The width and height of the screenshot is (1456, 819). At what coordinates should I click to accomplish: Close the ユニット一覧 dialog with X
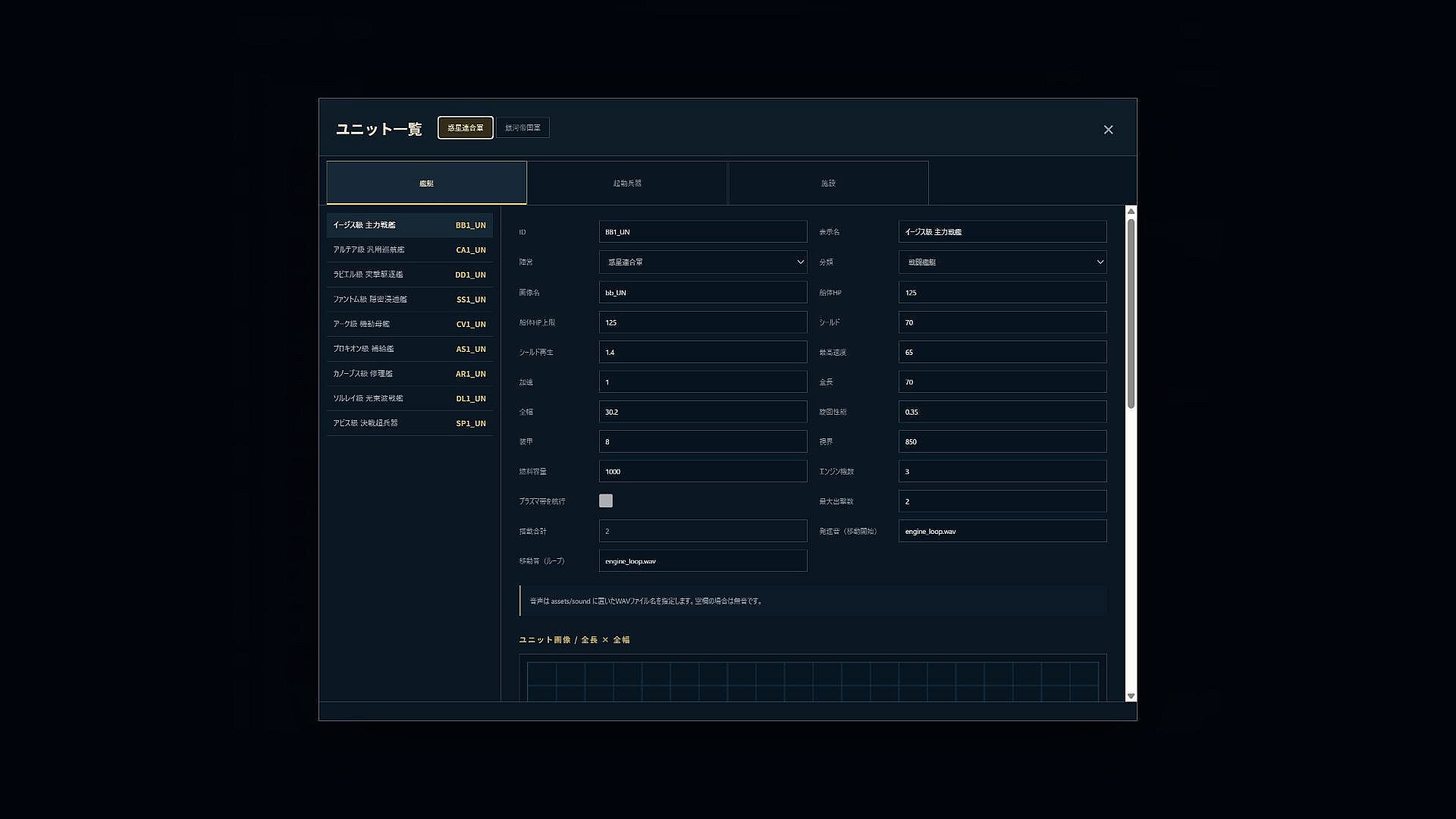click(1108, 130)
